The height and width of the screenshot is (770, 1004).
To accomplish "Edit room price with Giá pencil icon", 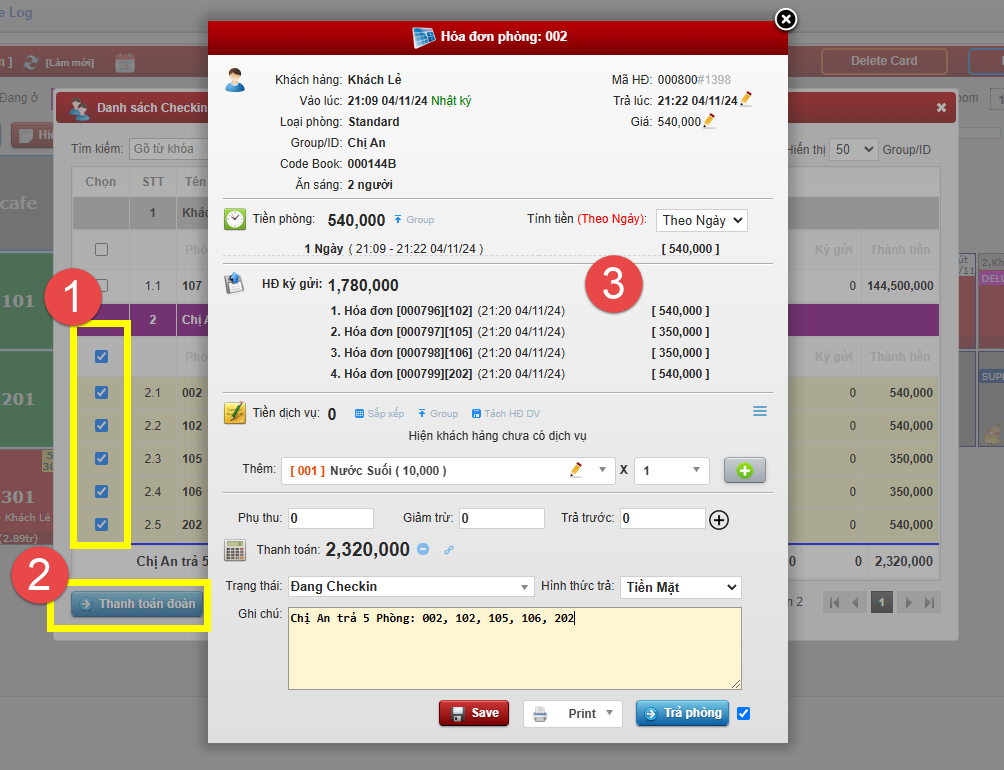I will (x=710, y=121).
